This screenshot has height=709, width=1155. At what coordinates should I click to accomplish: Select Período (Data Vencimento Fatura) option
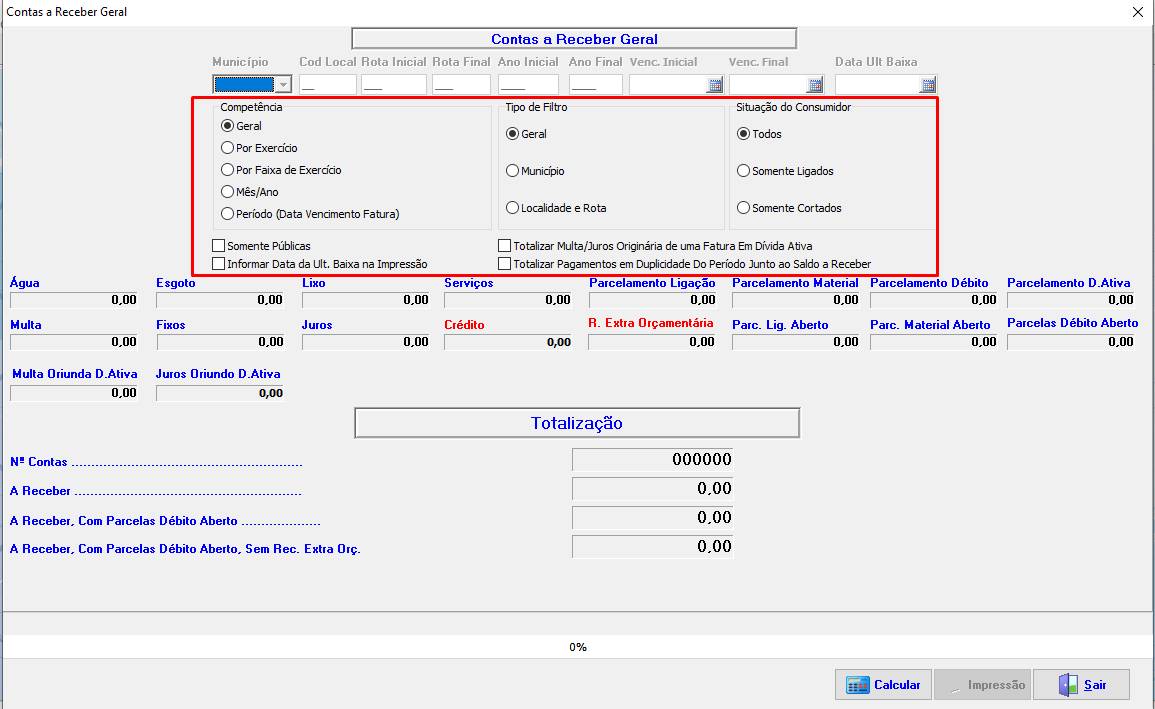[228, 214]
